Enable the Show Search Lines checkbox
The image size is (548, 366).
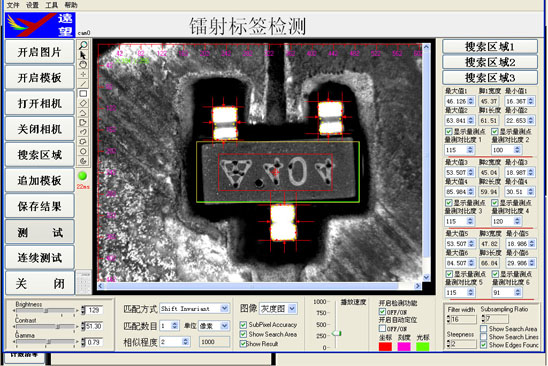tap(484, 337)
